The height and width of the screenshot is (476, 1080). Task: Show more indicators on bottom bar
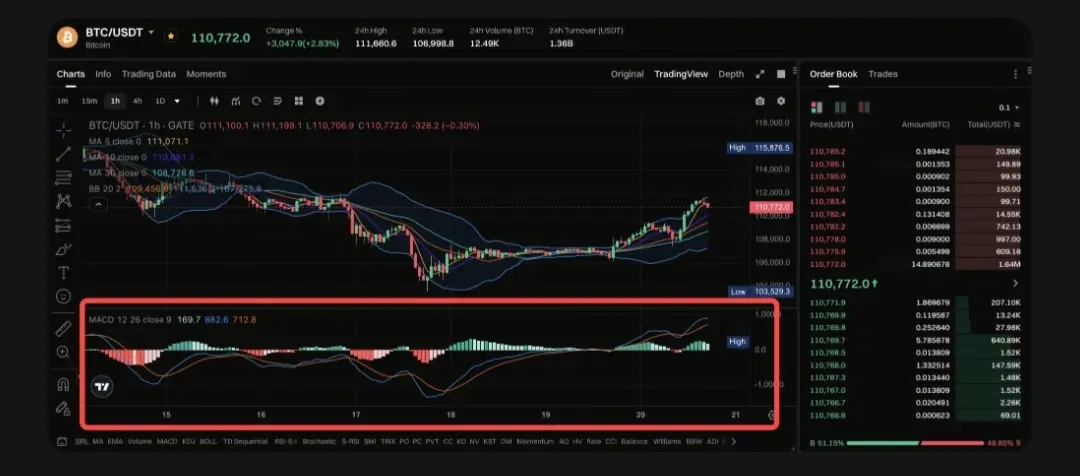coord(733,442)
